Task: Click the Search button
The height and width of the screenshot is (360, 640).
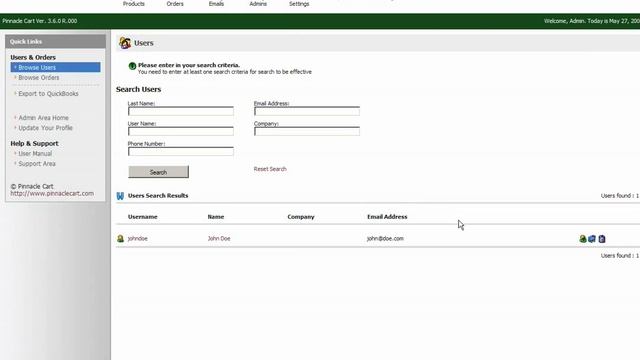Action: pos(158,172)
